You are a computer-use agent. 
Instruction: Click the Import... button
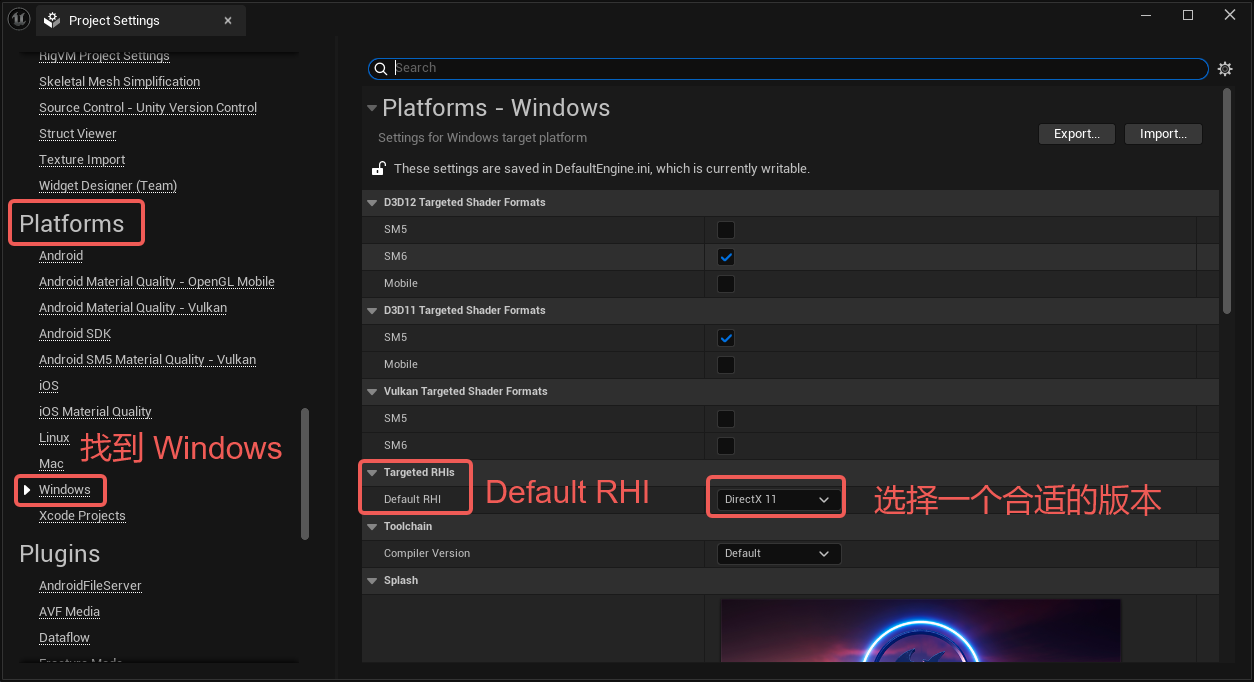(x=1163, y=133)
